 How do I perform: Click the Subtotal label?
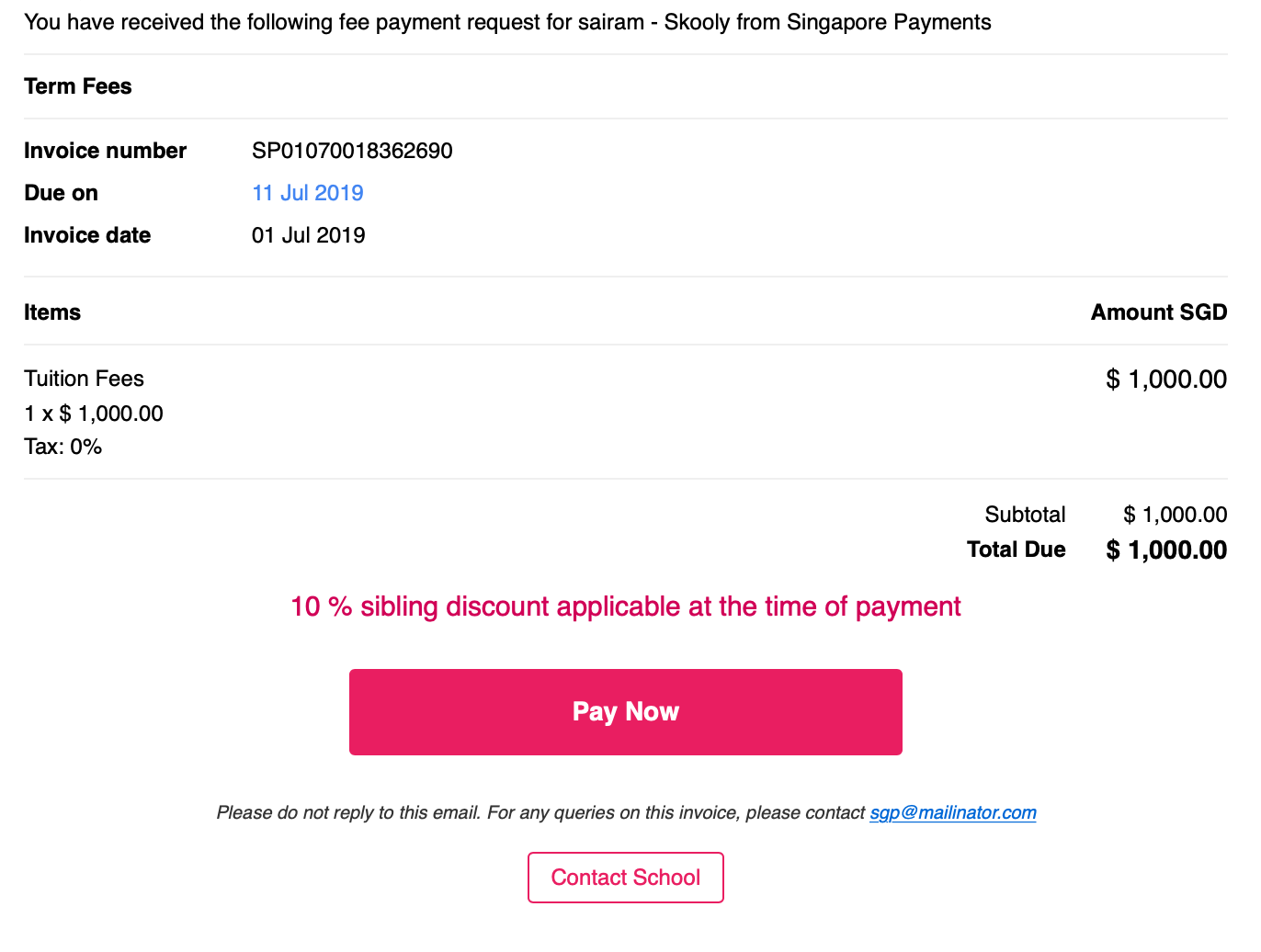click(1025, 515)
